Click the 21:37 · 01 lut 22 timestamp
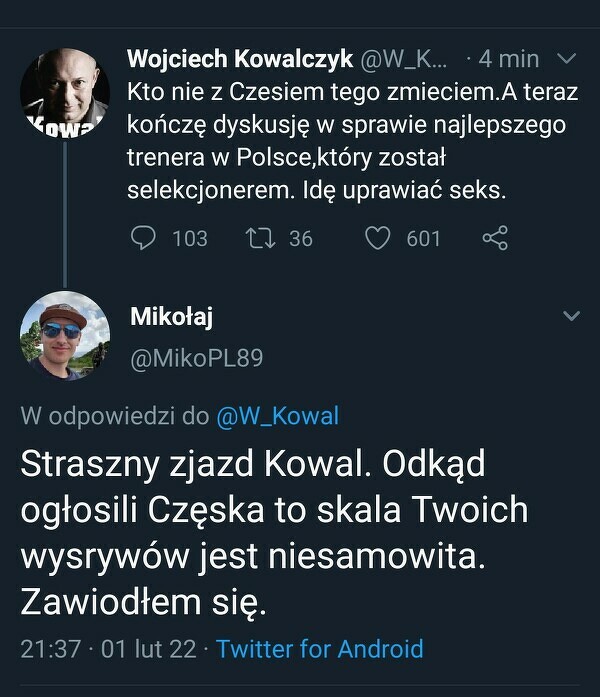The height and width of the screenshot is (697, 600). click(x=108, y=649)
